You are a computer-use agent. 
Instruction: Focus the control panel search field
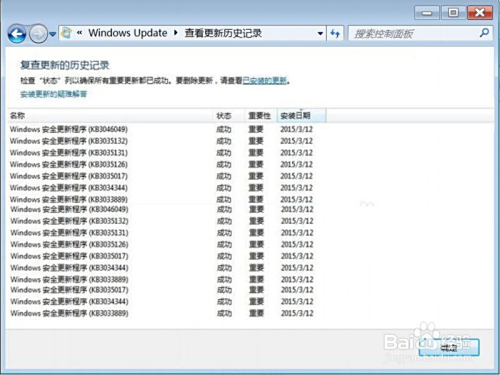click(x=415, y=33)
